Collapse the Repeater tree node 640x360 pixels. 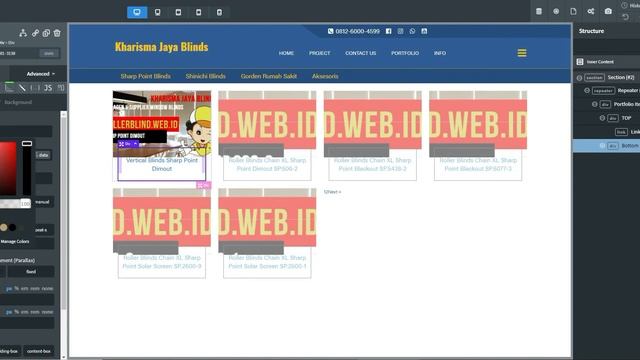tap(587, 91)
